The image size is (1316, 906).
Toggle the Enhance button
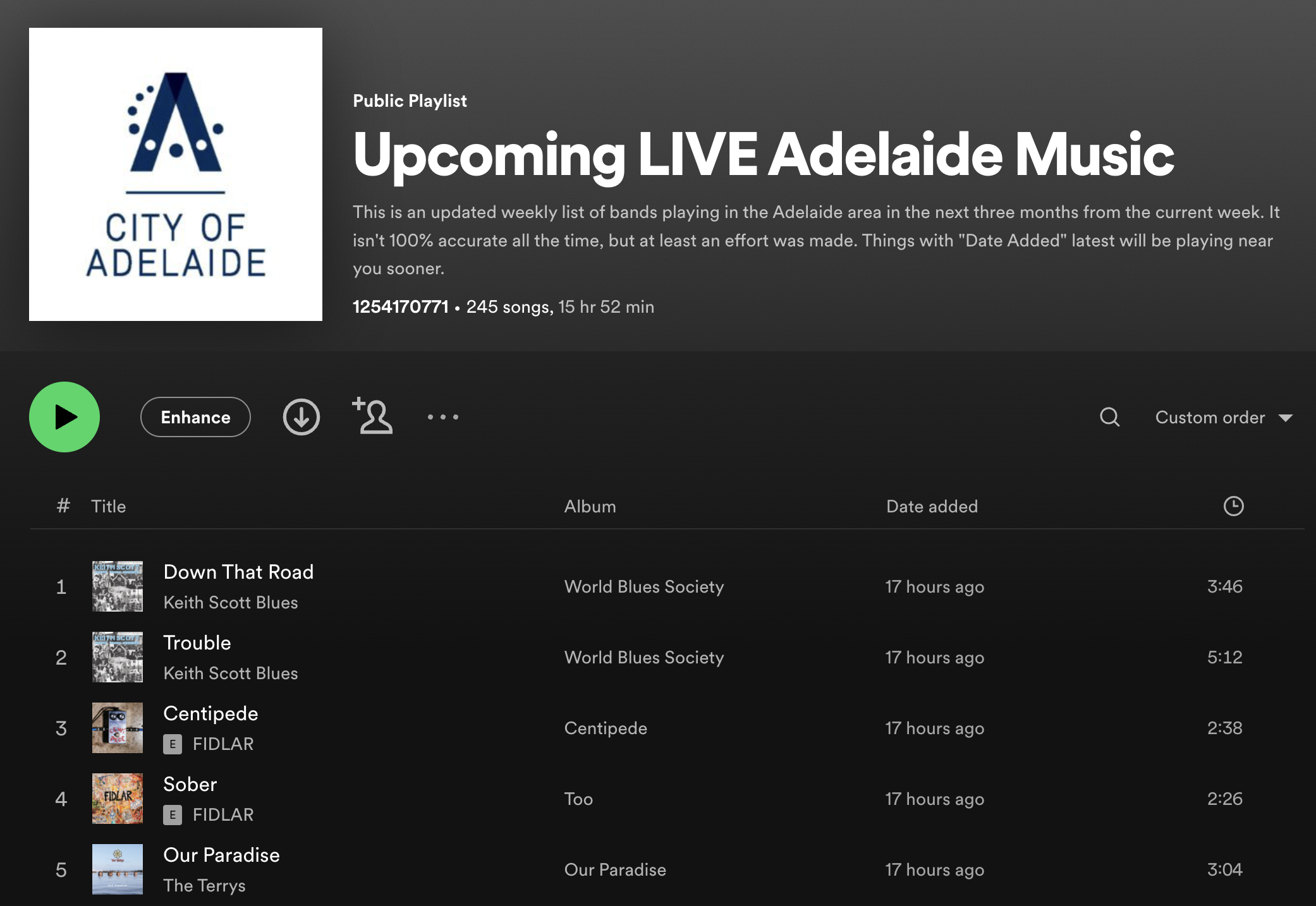click(195, 417)
